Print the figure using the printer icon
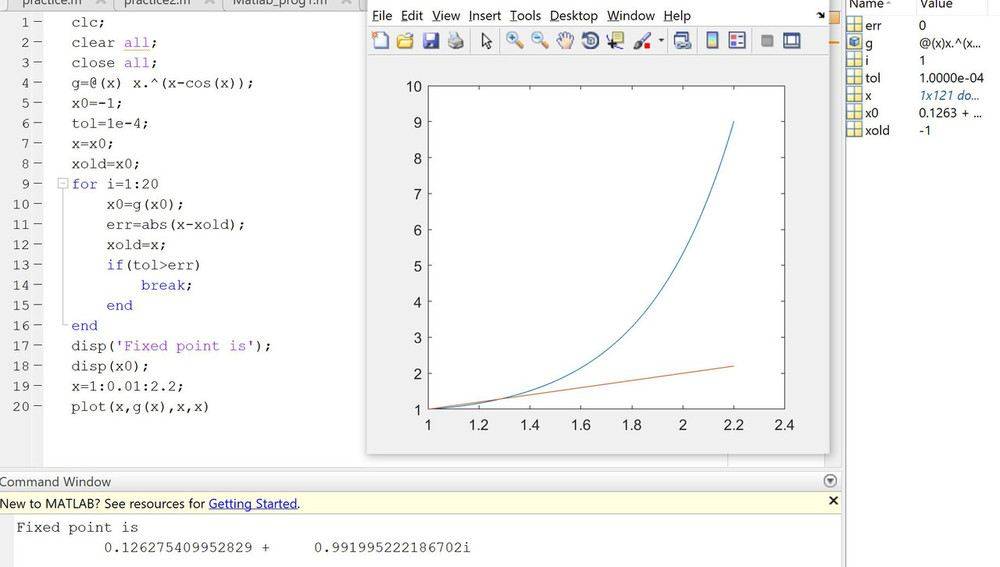 click(x=456, y=41)
